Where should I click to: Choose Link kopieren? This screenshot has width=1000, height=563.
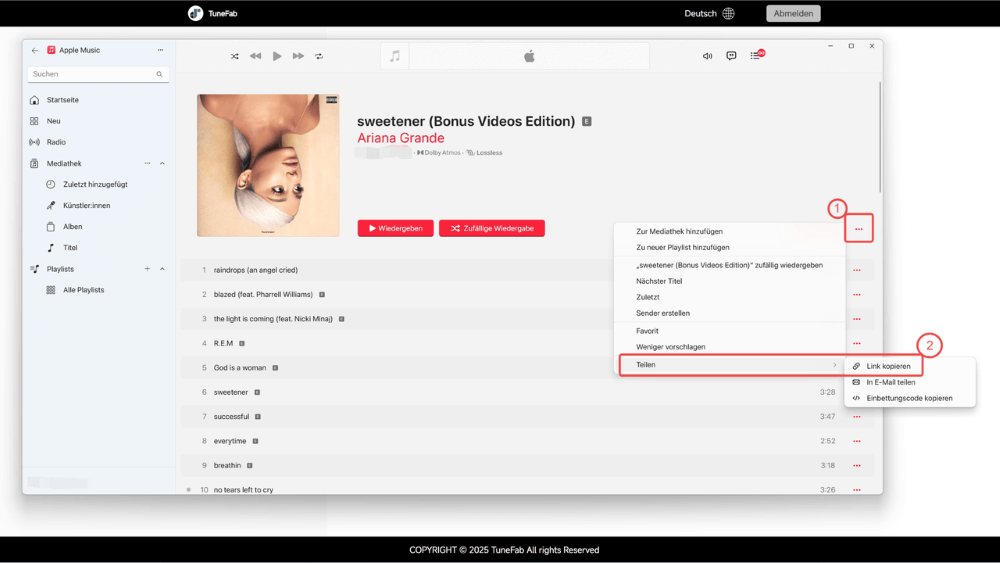pos(888,366)
